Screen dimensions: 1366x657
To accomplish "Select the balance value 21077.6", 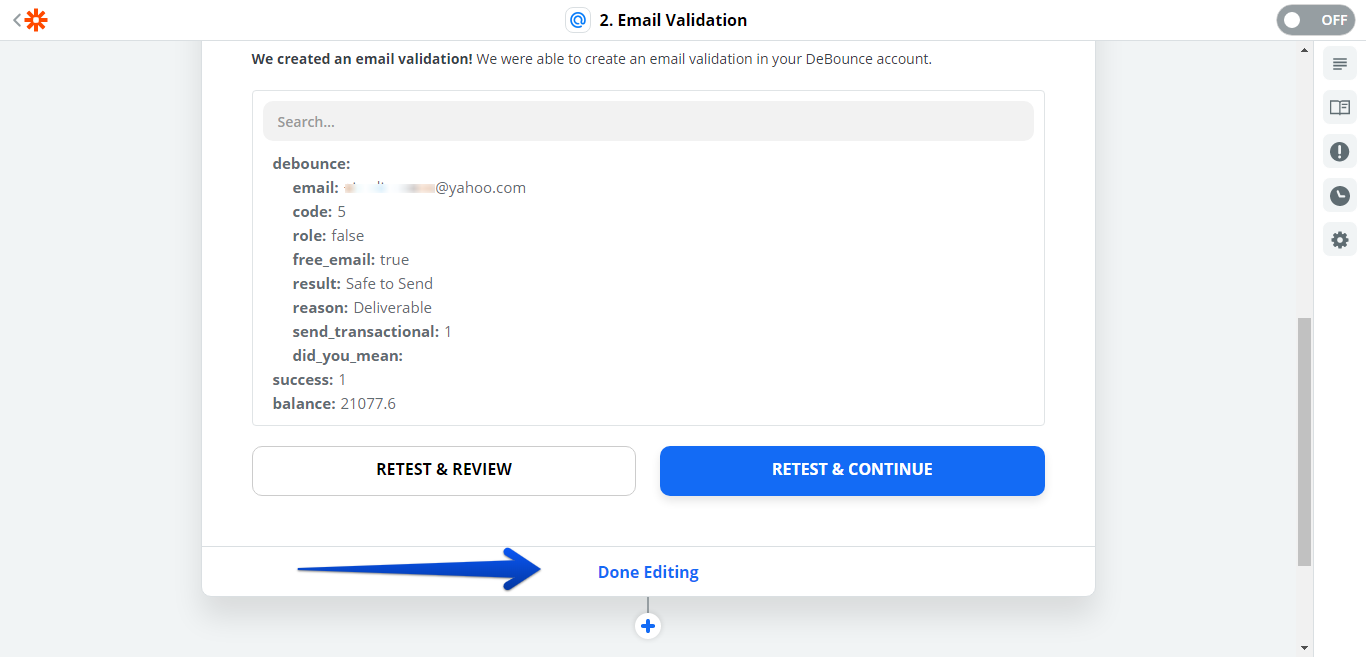I will [x=368, y=404].
